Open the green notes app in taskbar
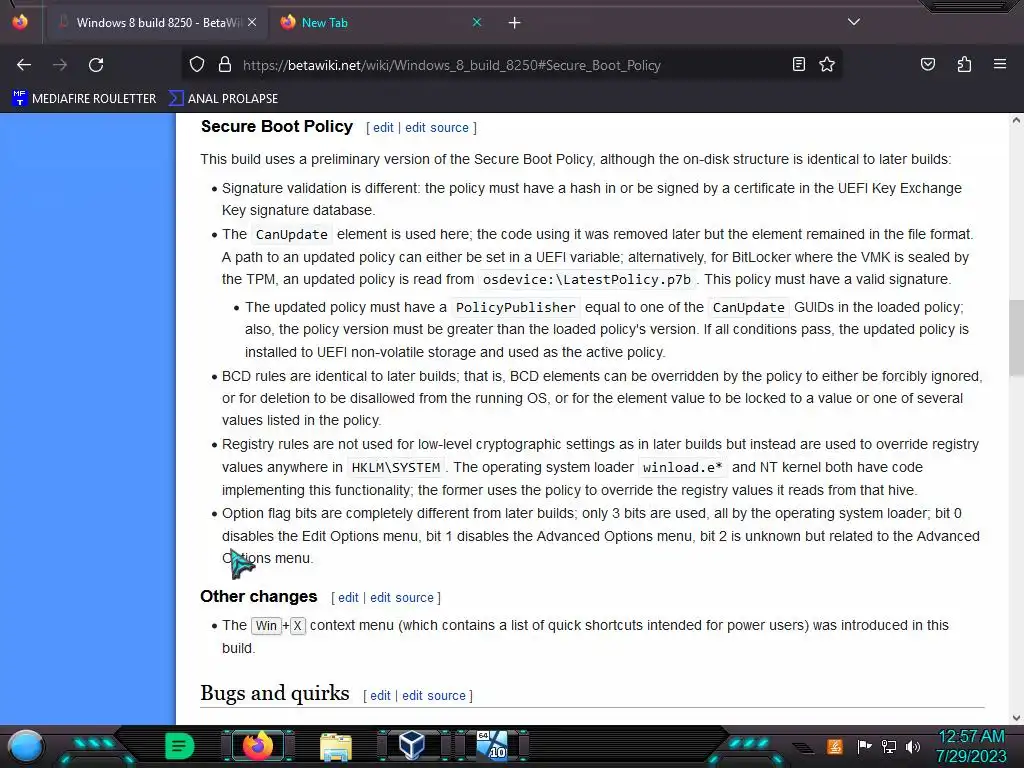The width and height of the screenshot is (1024, 768). point(179,746)
